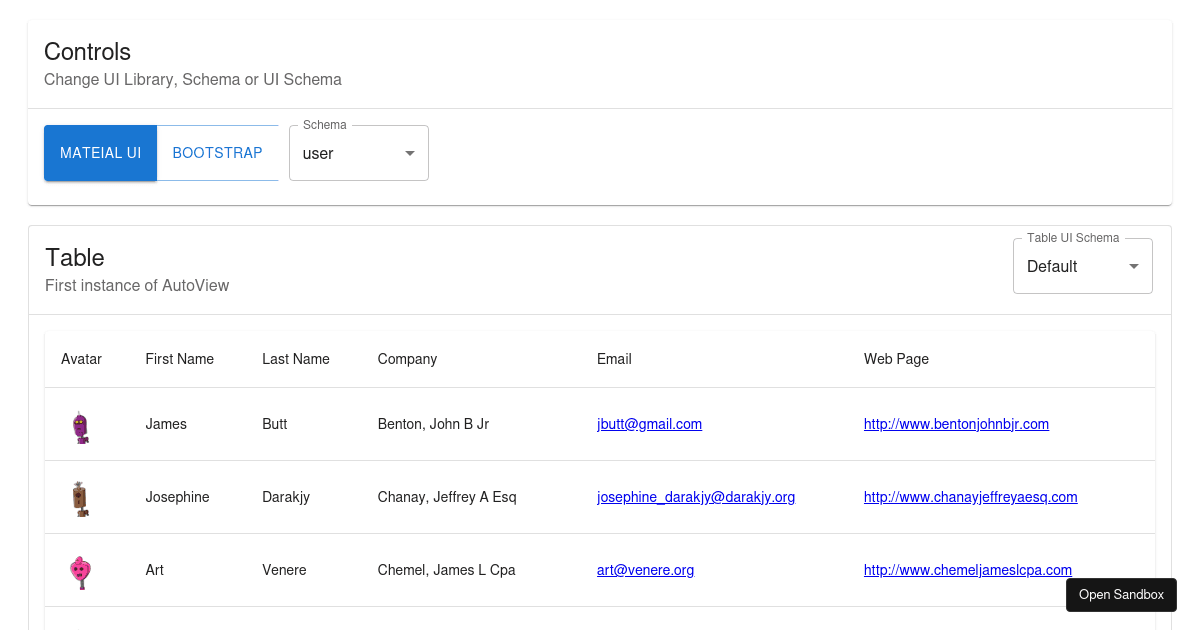The image size is (1200, 630).
Task: Visit the bentonjohnbjr.com web page link
Action: point(956,424)
